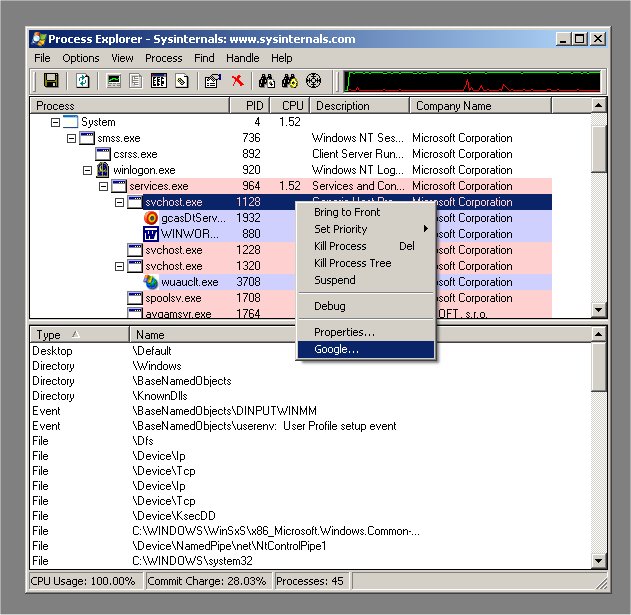Viewport: 631px width, 615px height.
Task: Click the services.exe window icon
Action: 119,186
